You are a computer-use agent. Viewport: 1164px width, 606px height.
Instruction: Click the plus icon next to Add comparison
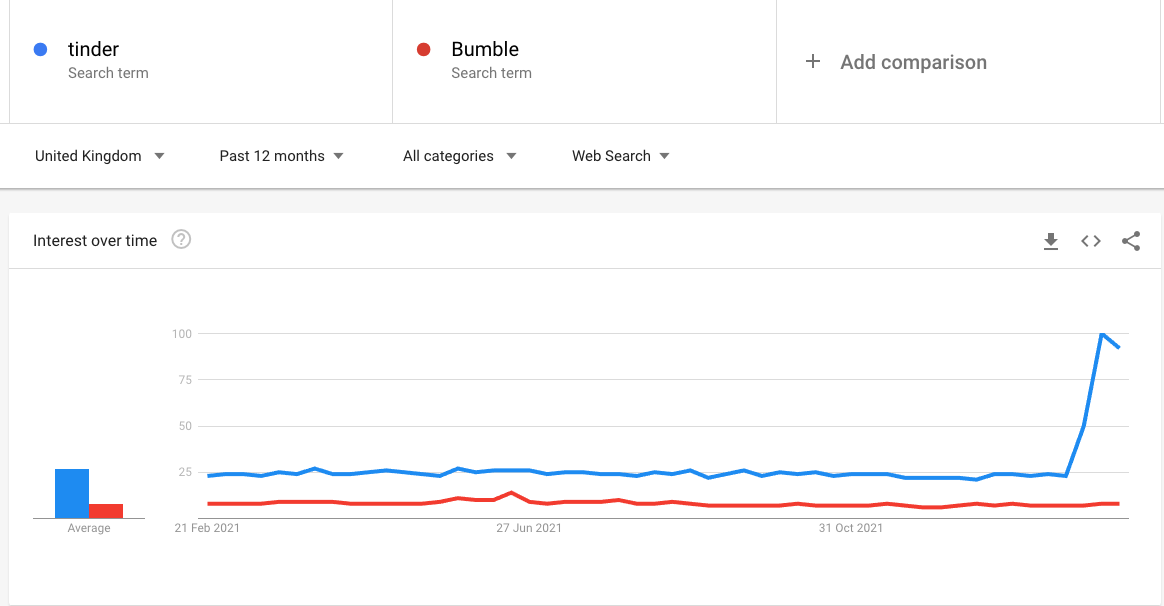pyautogui.click(x=814, y=62)
